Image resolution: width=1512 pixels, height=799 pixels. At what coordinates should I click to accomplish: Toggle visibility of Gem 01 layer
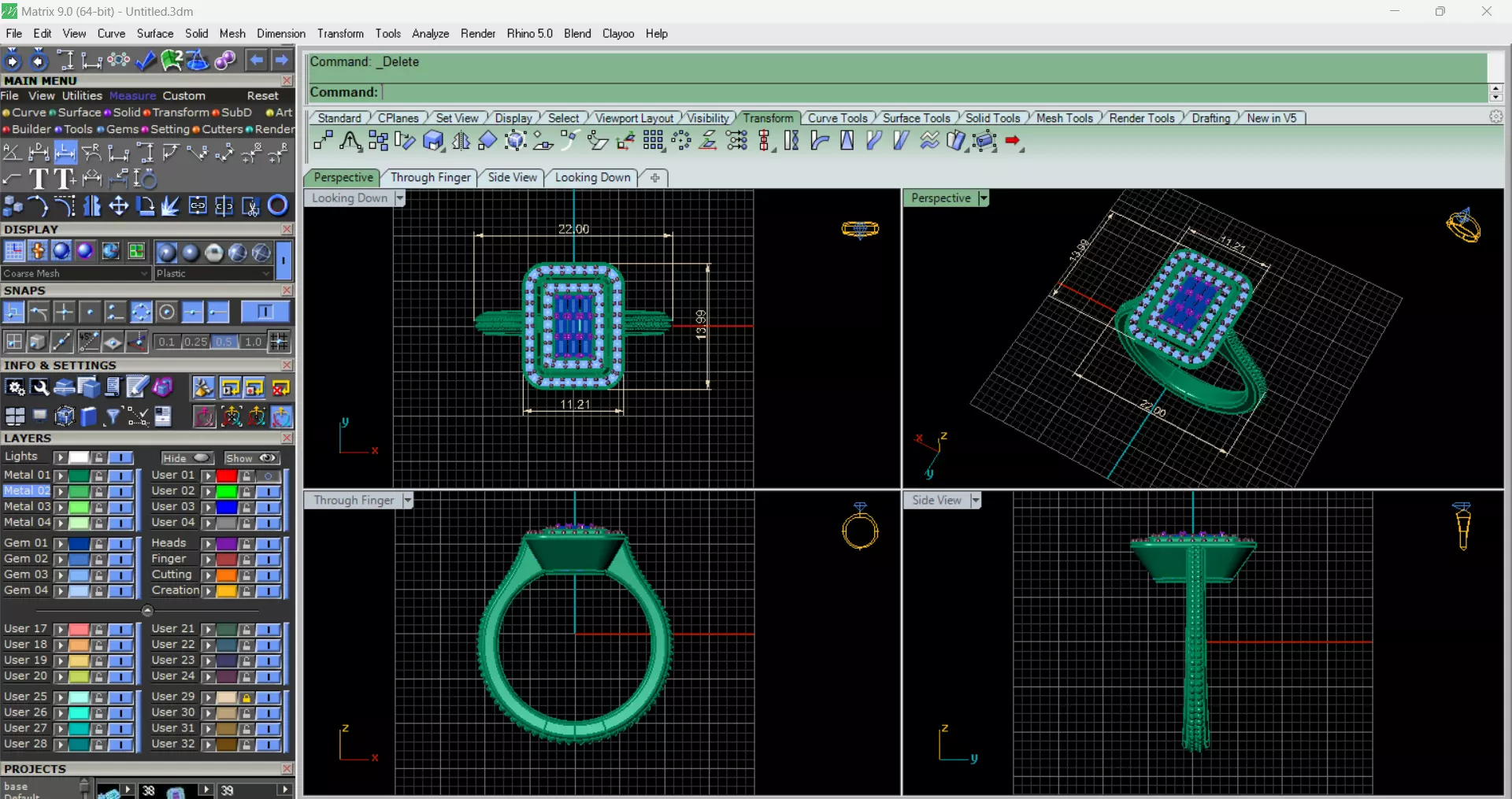(x=120, y=543)
